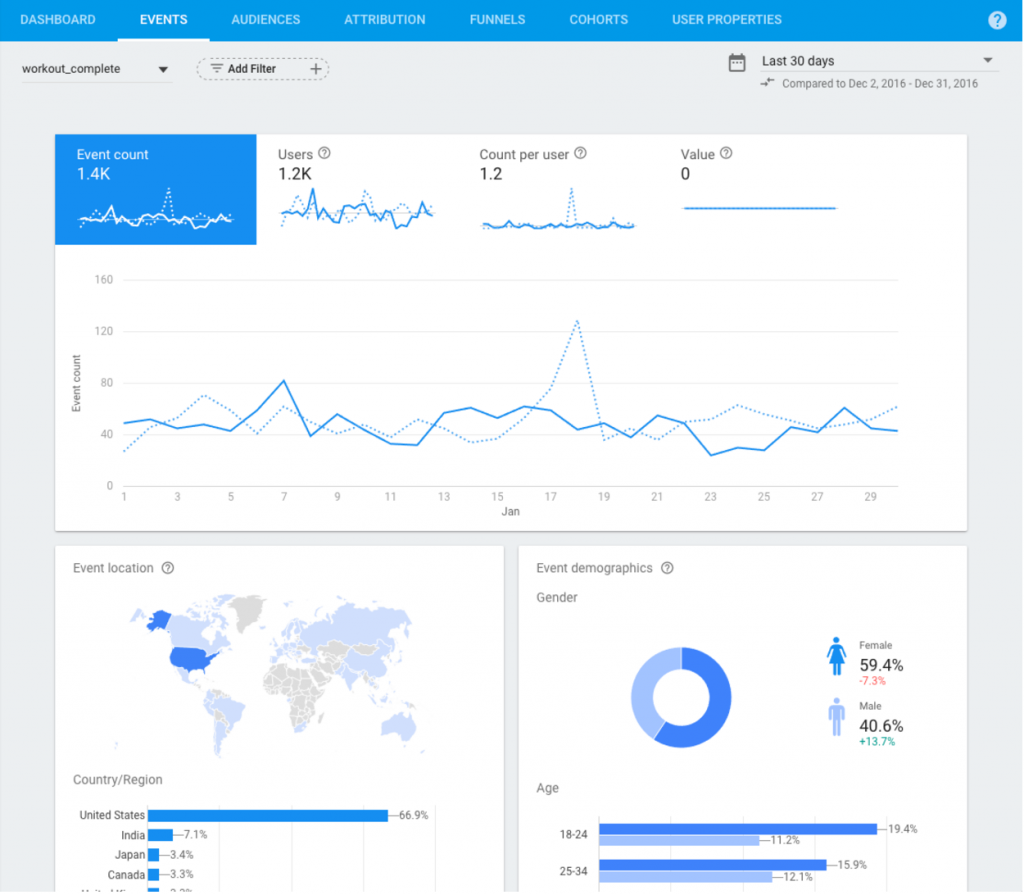The image size is (1024, 895).
Task: Click the help icon next to Users
Action: (324, 154)
